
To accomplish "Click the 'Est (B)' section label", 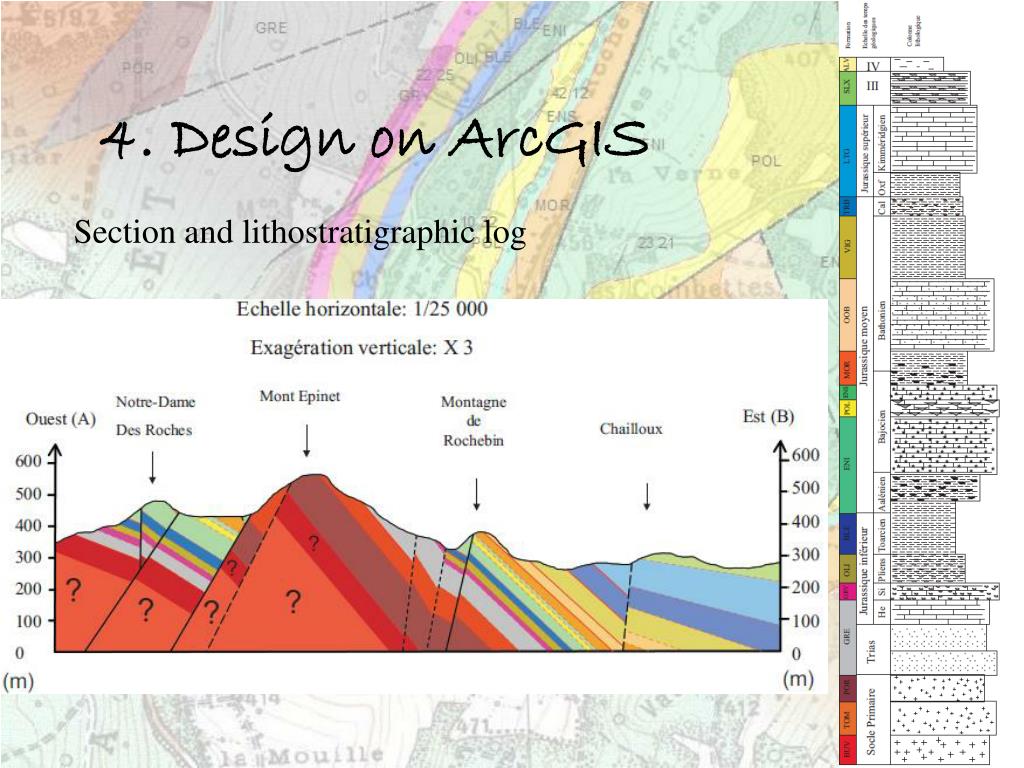I will [768, 417].
